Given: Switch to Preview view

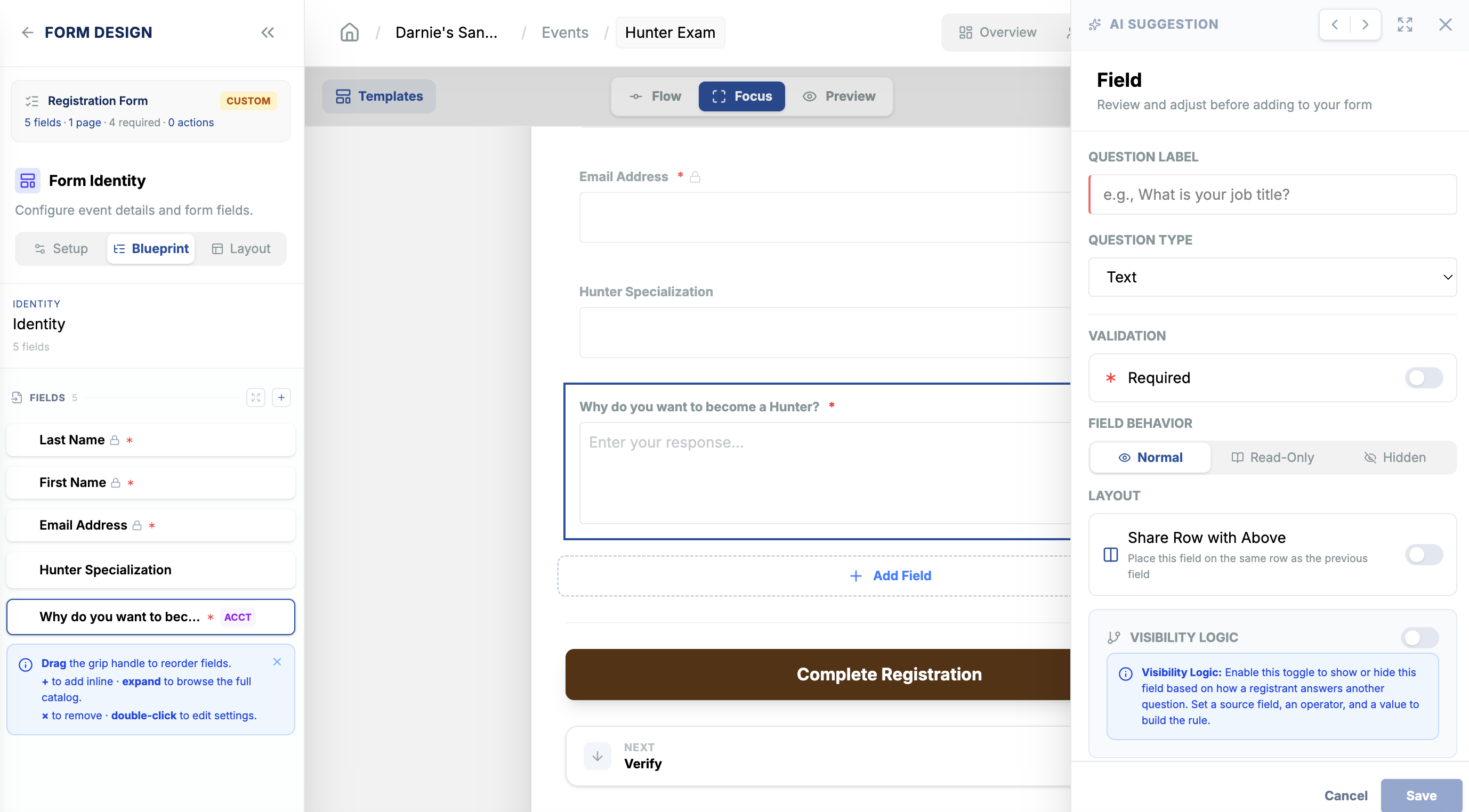Looking at the screenshot, I should [x=838, y=96].
